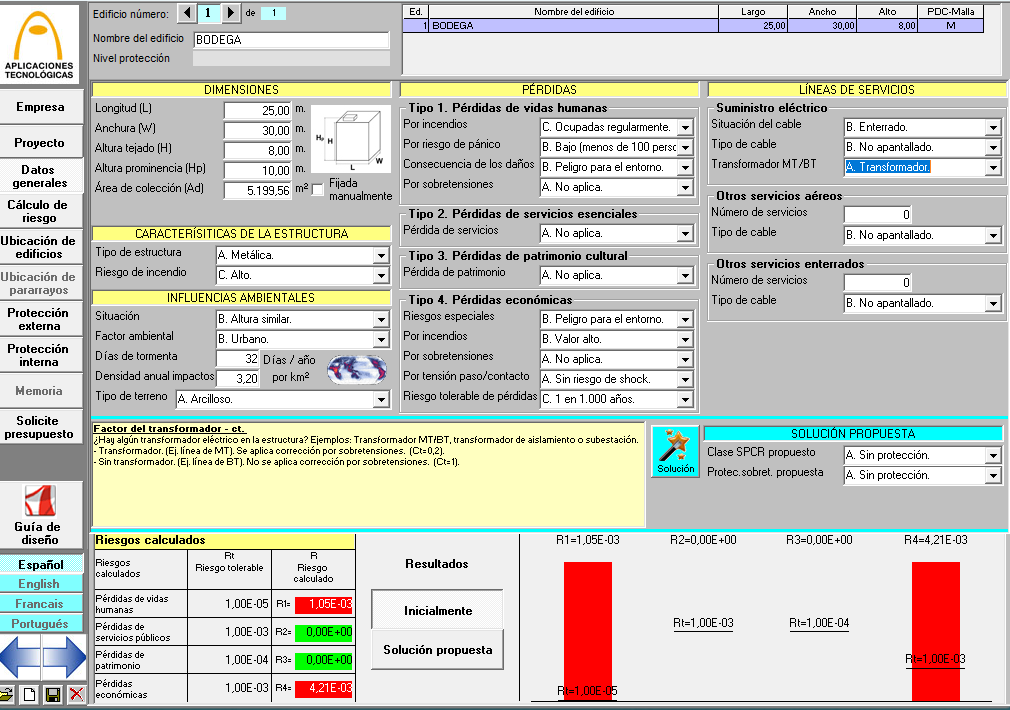Create new project with blank page icon
Screen dimensions: 1010x710
30,694
